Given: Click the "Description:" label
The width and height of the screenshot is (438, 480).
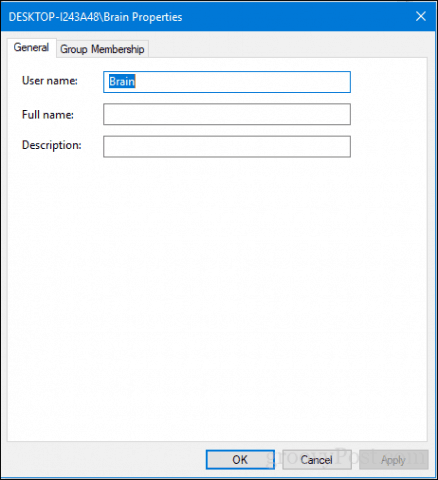Looking at the screenshot, I should tap(52, 145).
